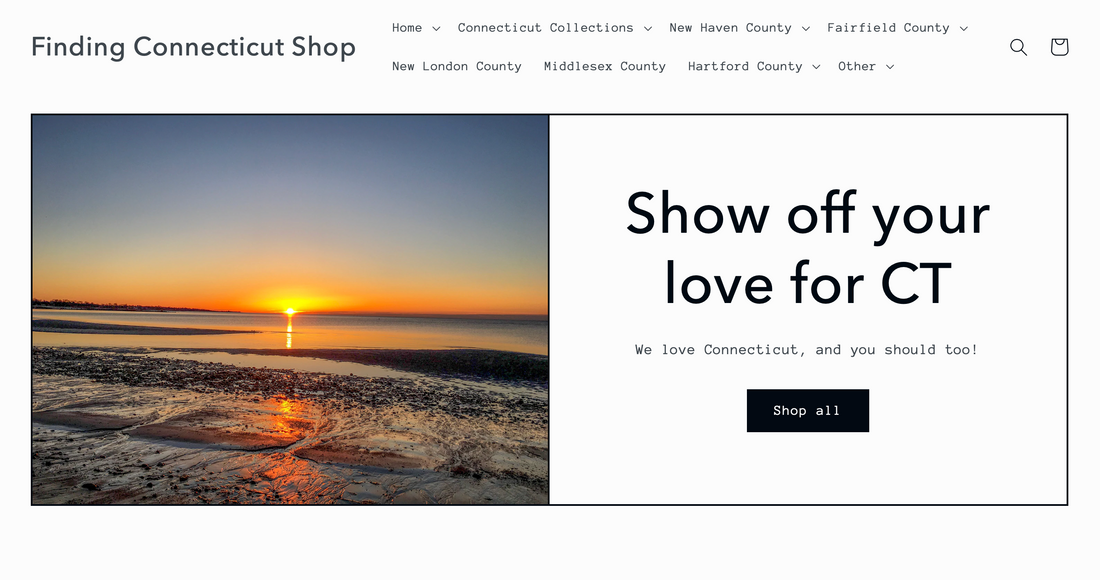Select the Fairfield County menu label
This screenshot has height=580, width=1100.
888,28
